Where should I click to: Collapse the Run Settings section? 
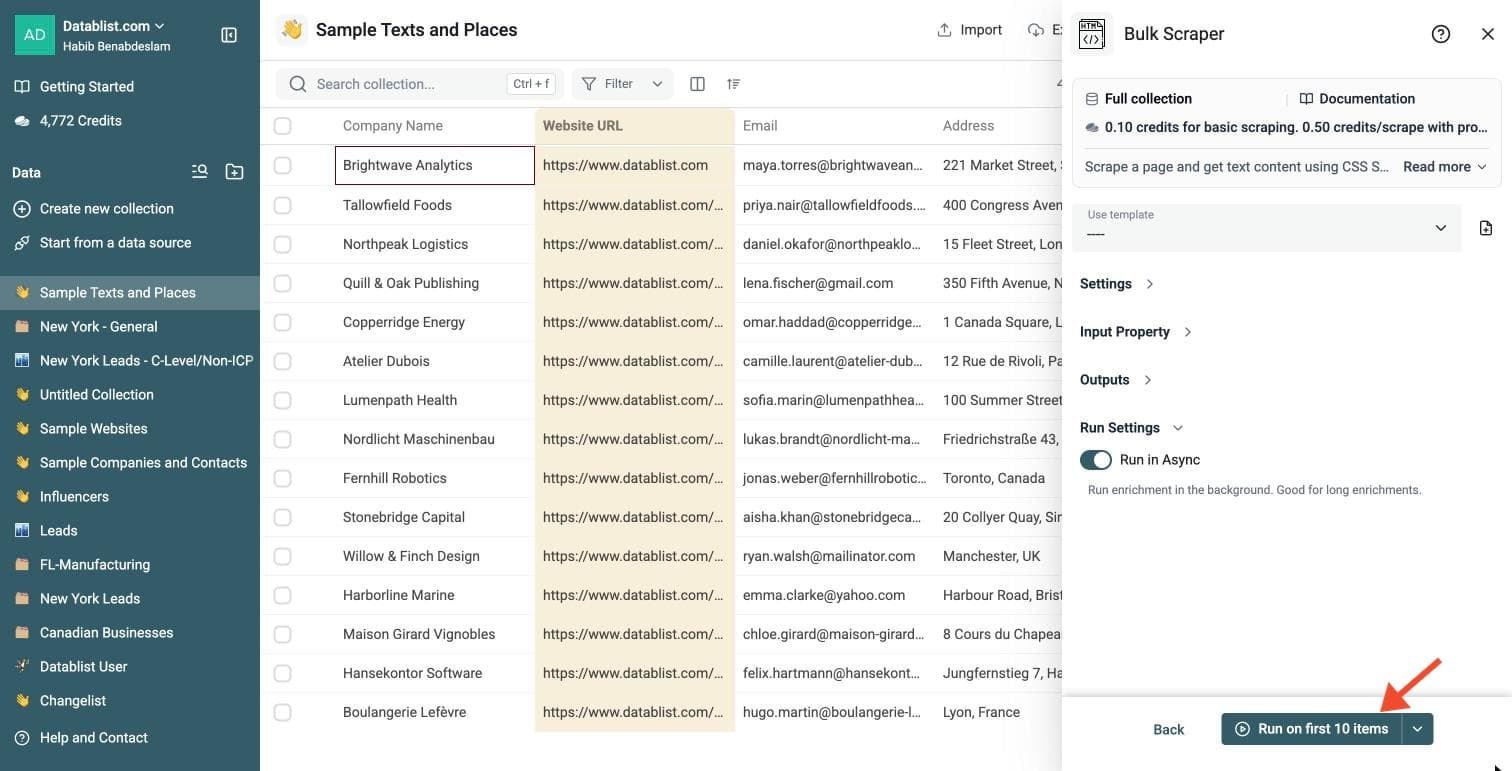[1131, 428]
